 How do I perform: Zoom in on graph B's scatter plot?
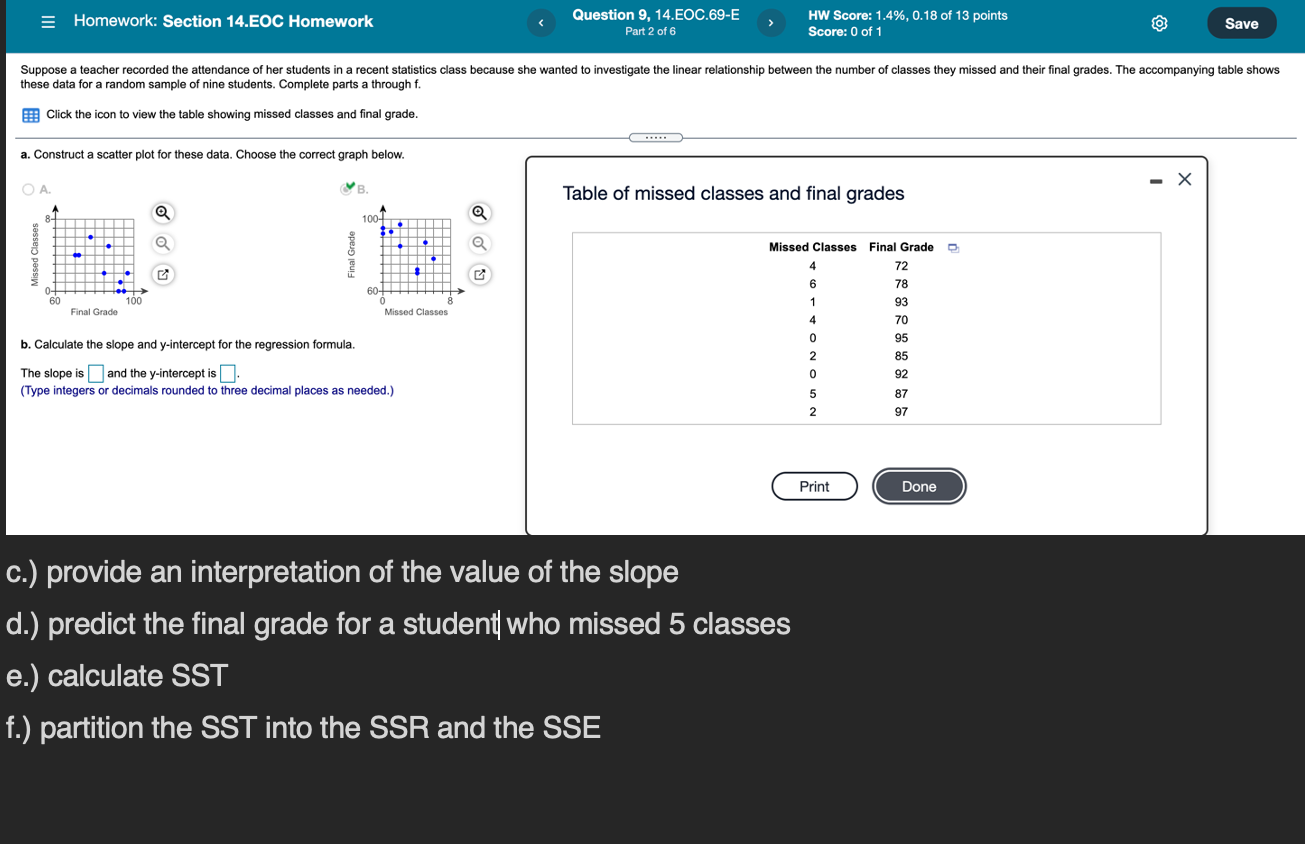[x=479, y=213]
